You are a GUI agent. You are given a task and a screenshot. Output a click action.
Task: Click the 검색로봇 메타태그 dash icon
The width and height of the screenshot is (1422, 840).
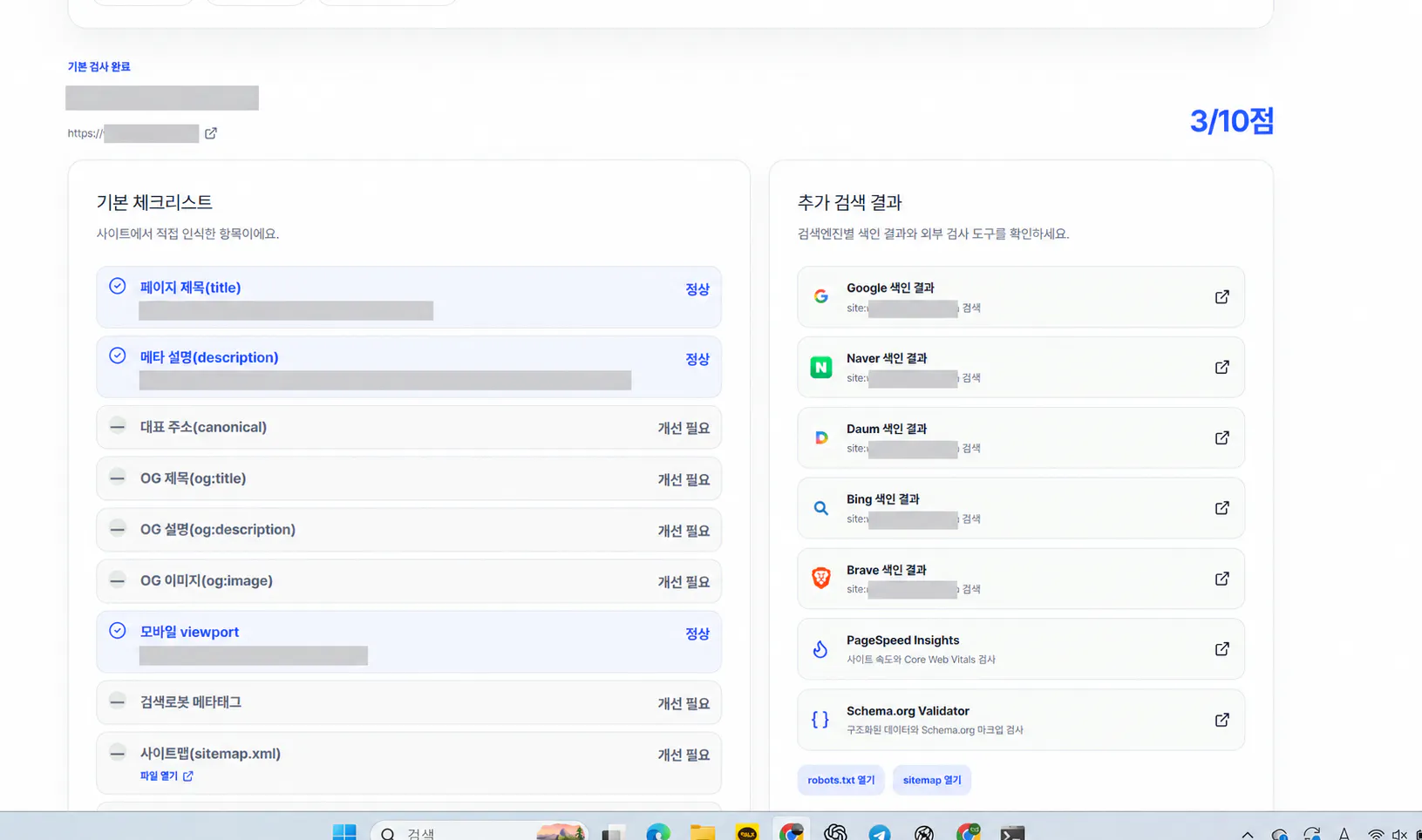click(x=118, y=701)
